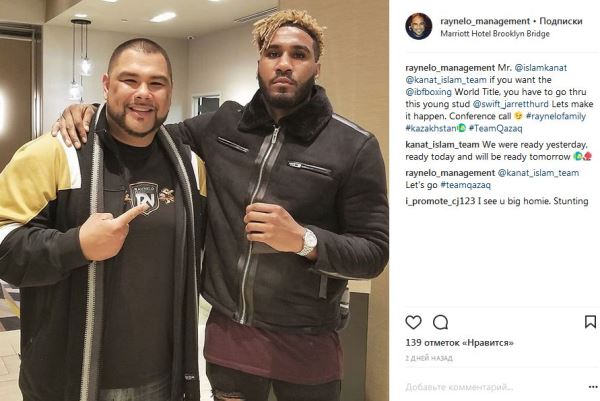
Task: Open more options three dots icon
Action: click(x=594, y=387)
